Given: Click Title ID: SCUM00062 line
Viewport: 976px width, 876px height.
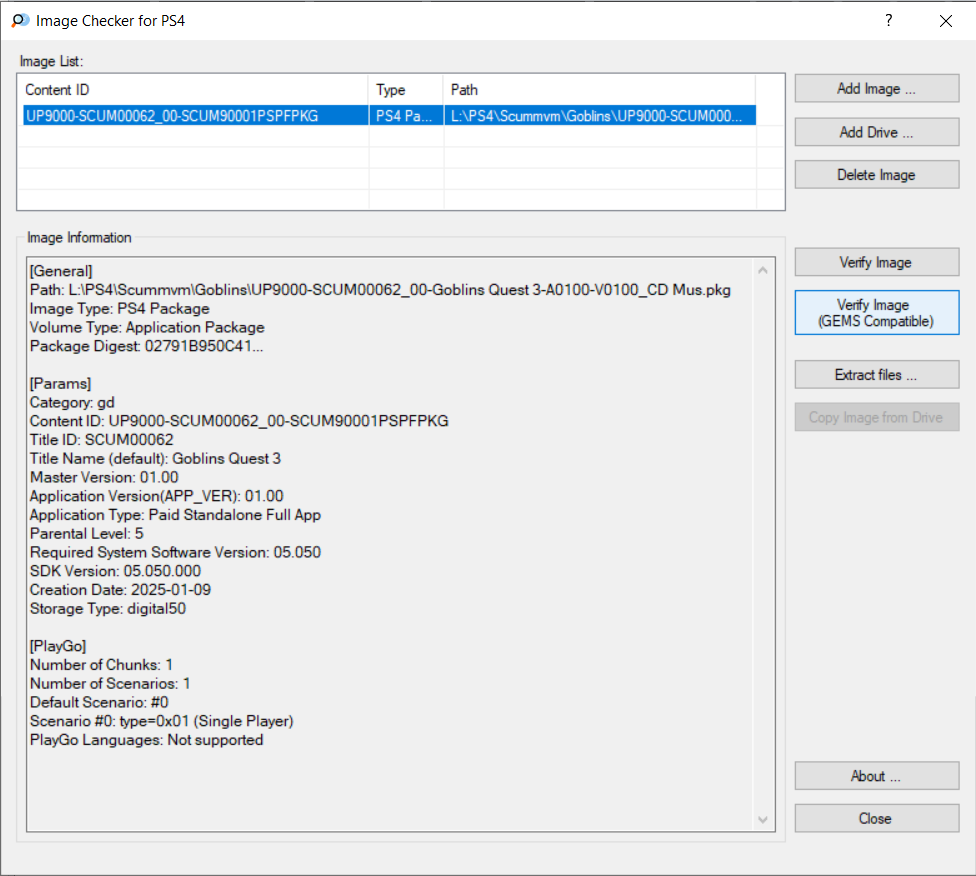Looking at the screenshot, I should (101, 440).
